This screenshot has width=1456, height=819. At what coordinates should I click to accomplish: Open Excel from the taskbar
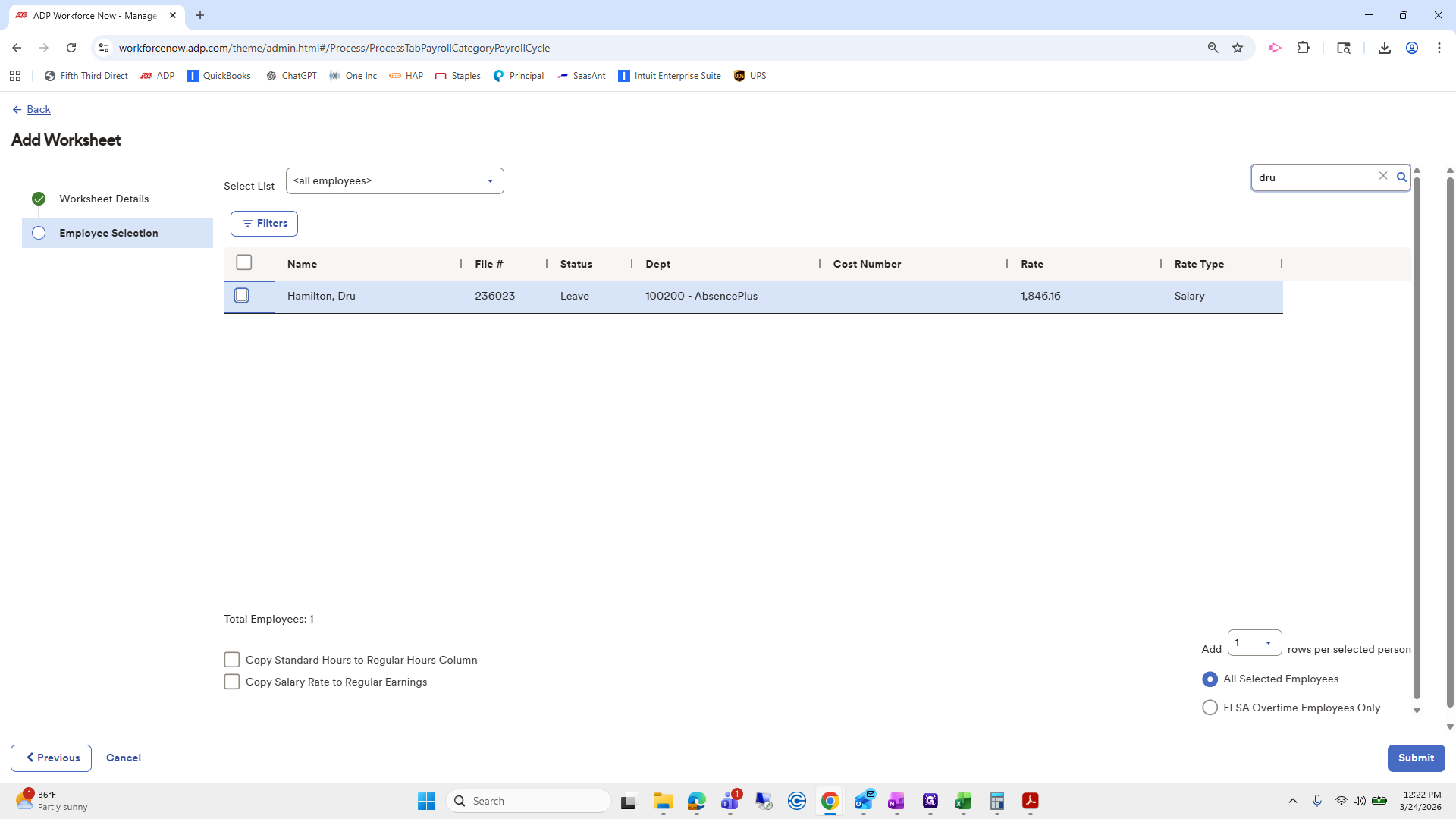(x=962, y=801)
